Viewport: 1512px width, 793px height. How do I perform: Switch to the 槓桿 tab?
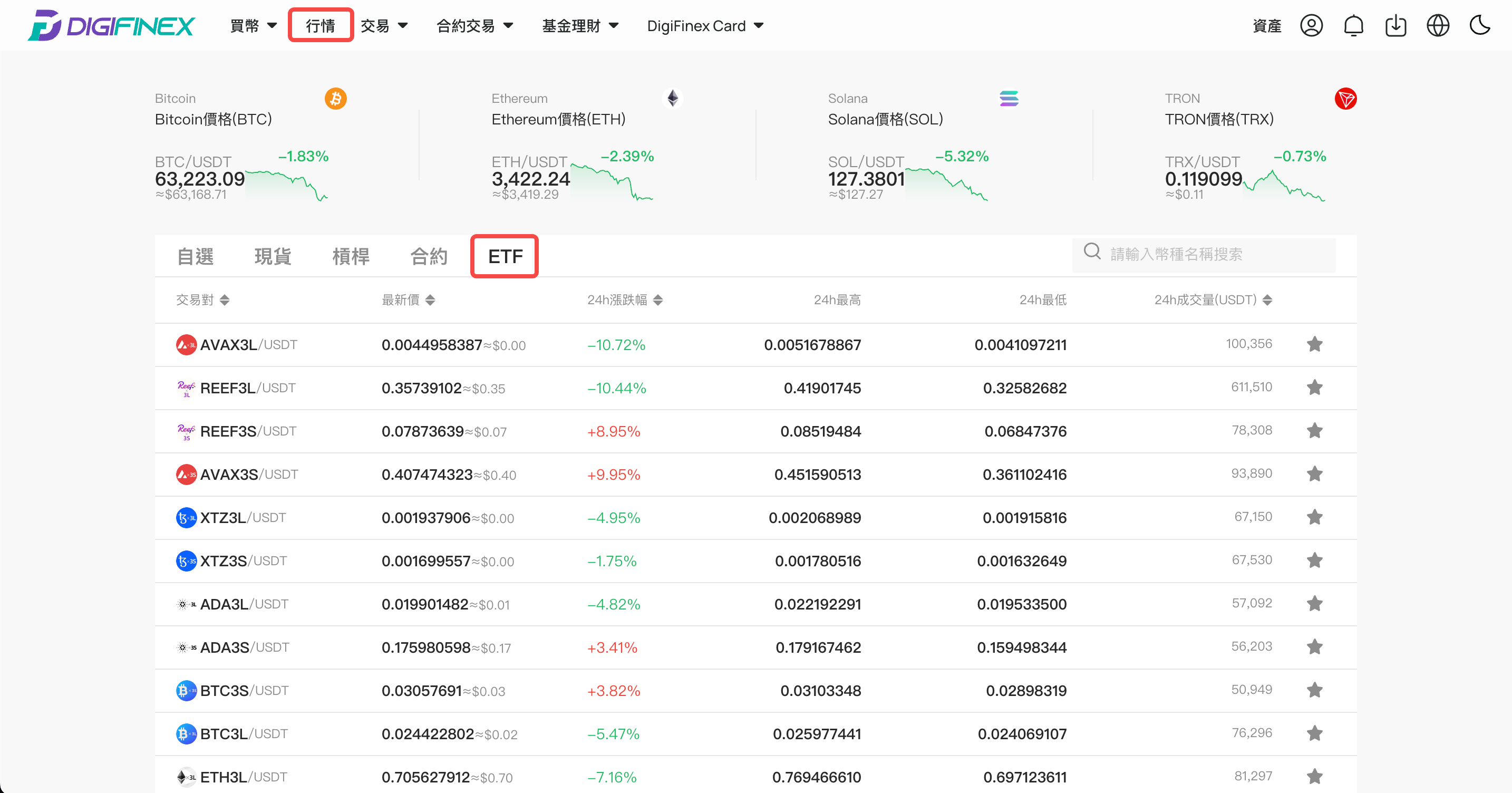(351, 256)
